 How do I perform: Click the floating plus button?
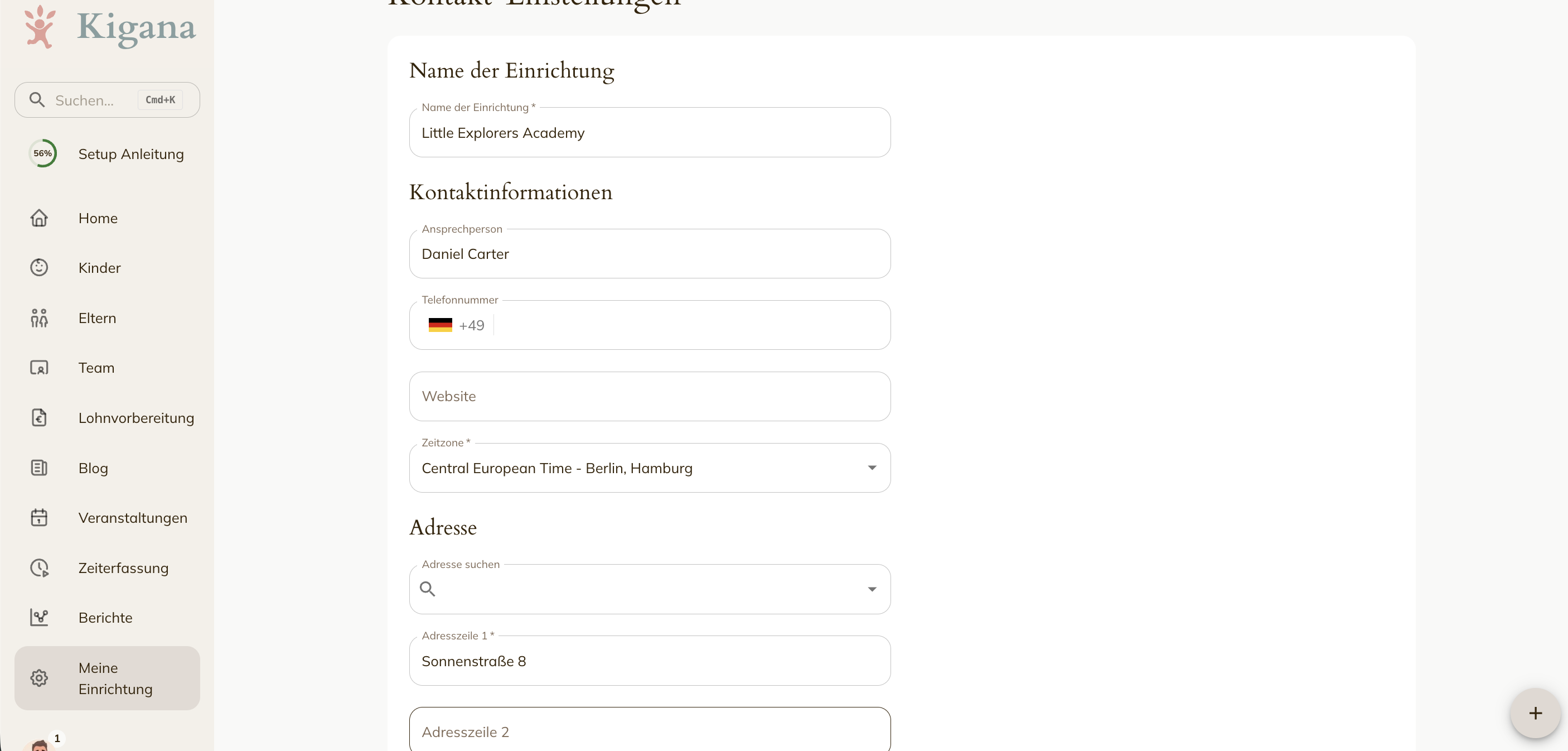coord(1535,713)
